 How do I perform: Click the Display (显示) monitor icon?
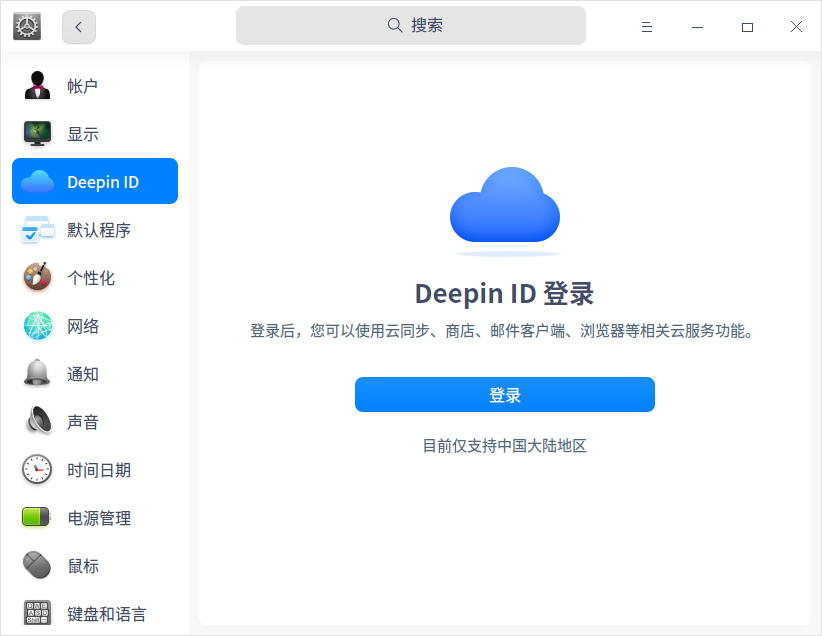37,133
